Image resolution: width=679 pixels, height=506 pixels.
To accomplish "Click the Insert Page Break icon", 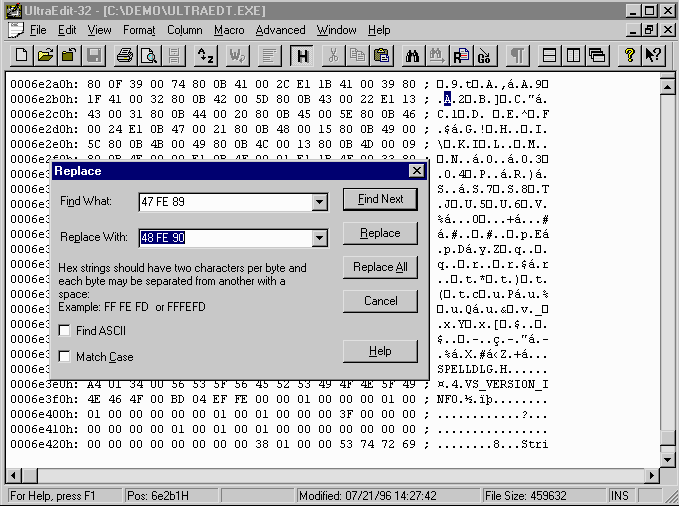I will [174, 55].
